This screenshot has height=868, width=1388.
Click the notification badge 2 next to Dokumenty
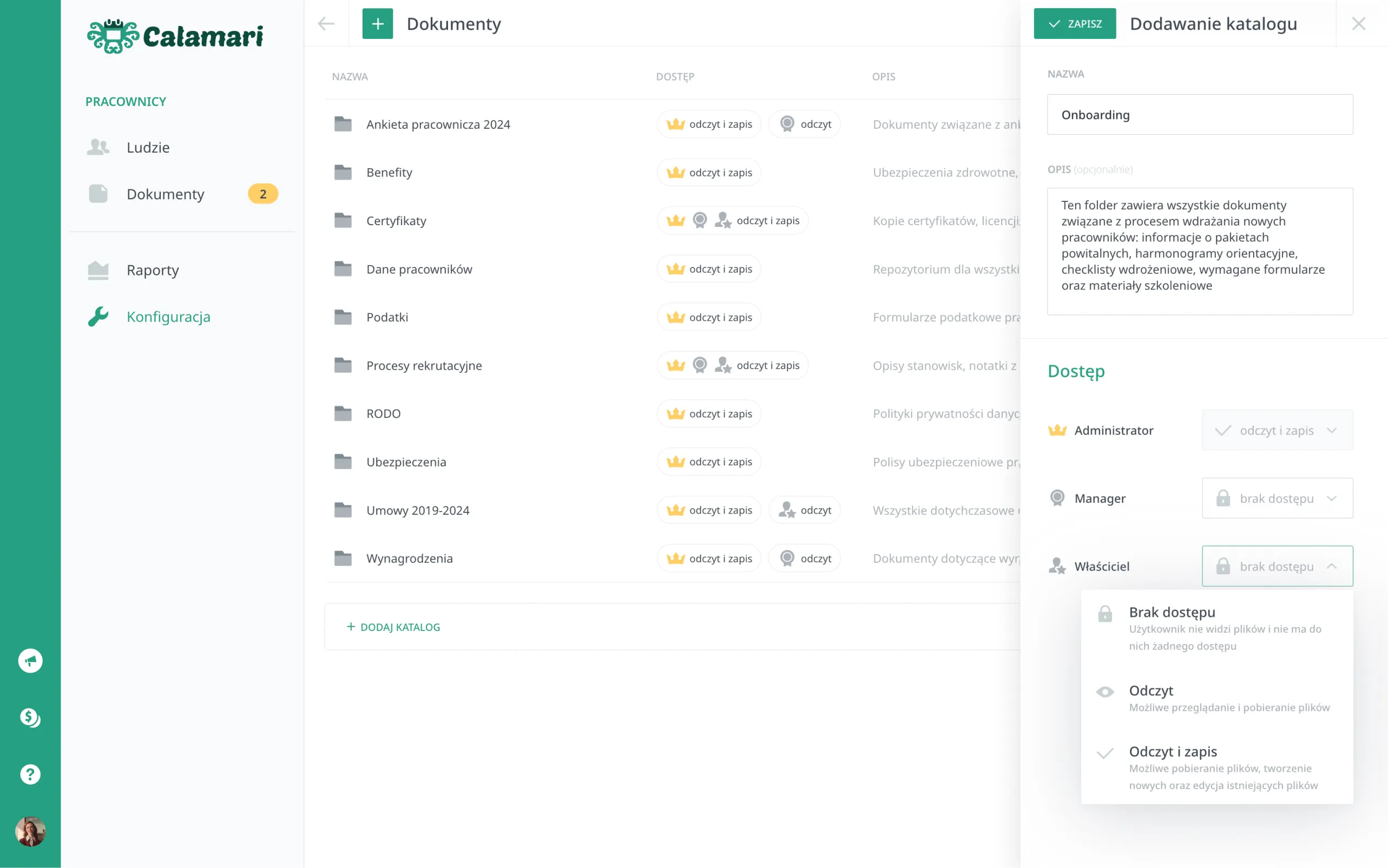[x=263, y=194]
